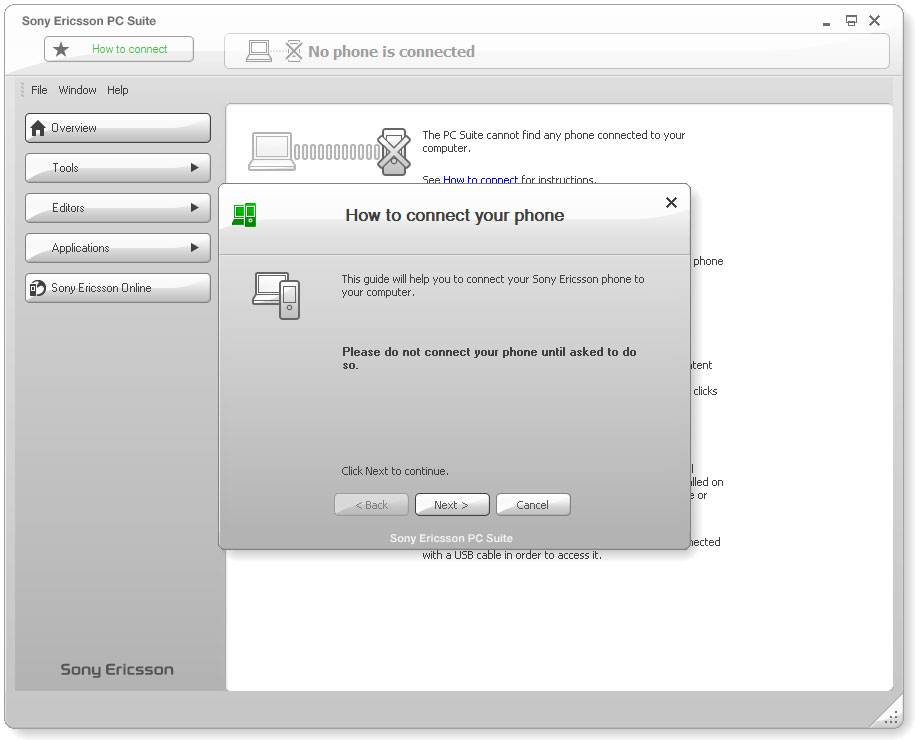Click the Overview house icon
Image resolution: width=915 pixels, height=740 pixels.
(x=38, y=128)
